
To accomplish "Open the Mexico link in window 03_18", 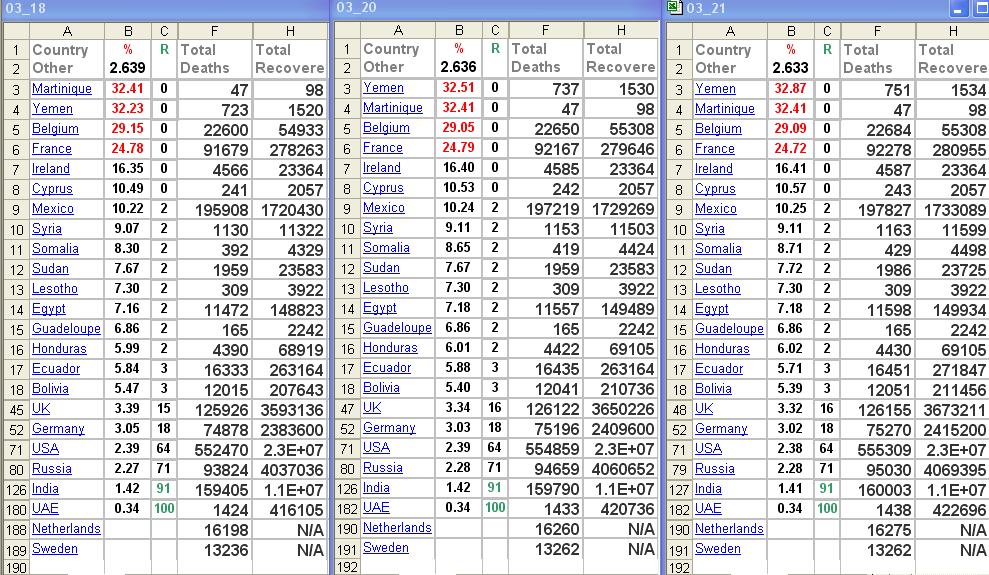I will pos(53,209).
